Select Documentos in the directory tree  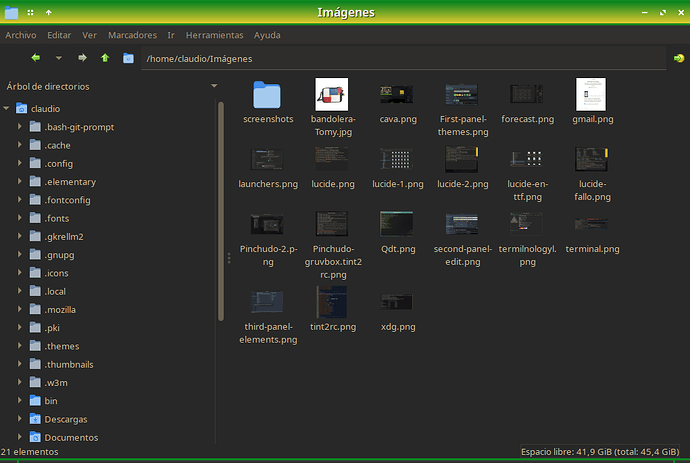pyautogui.click(x=70, y=437)
